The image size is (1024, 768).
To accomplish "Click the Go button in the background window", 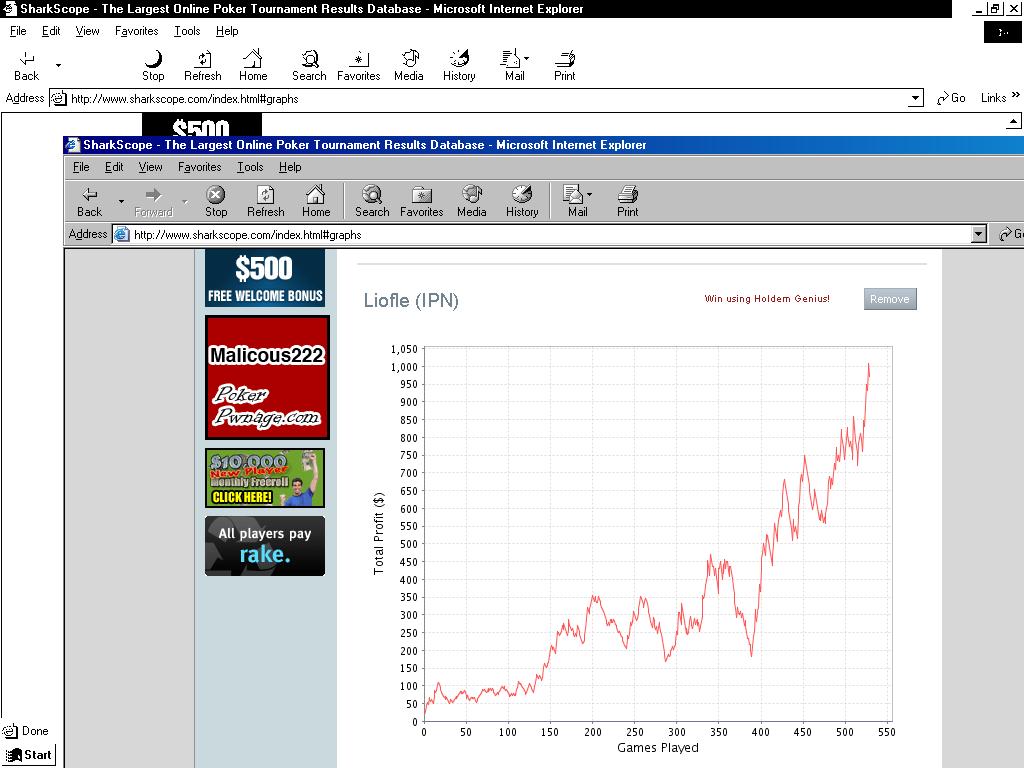I will pos(951,98).
